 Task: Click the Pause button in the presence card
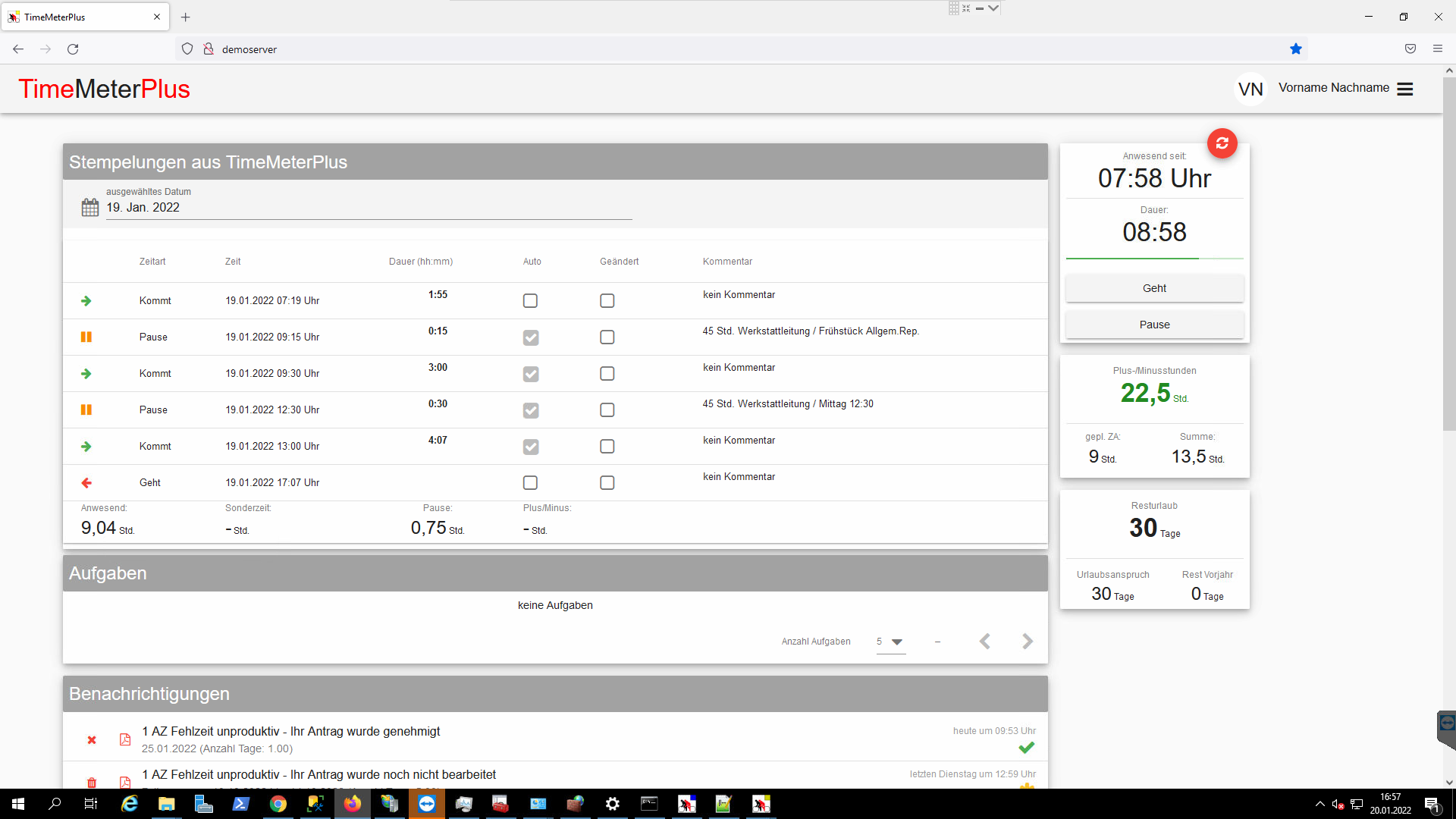(x=1154, y=325)
